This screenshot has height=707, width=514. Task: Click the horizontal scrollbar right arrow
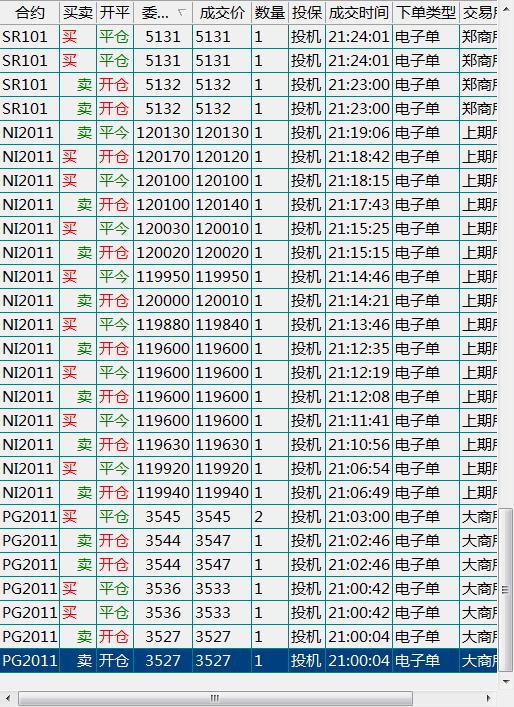[x=489, y=698]
